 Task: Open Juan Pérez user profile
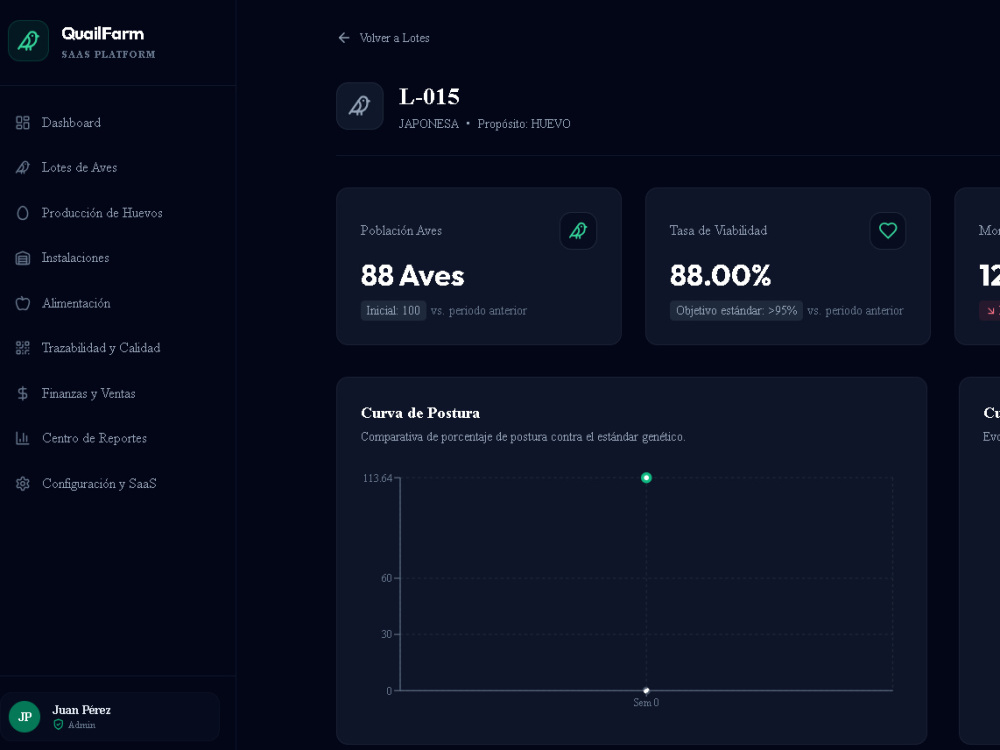click(110, 716)
